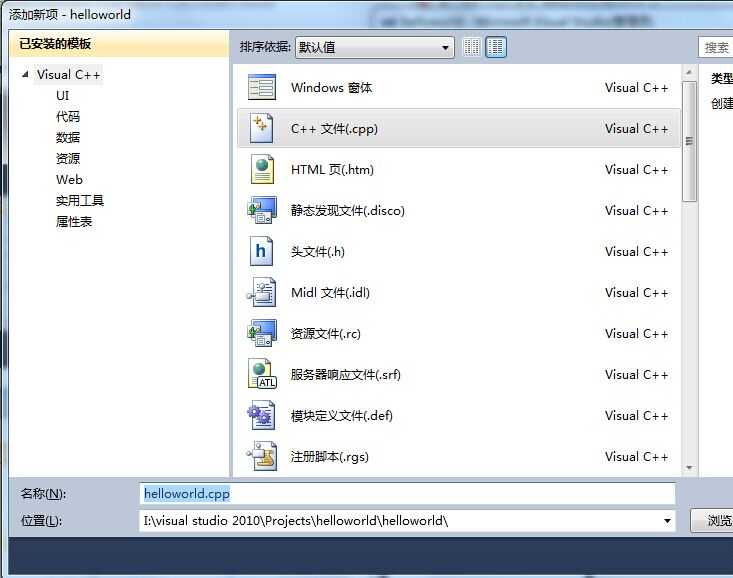
Task: Click 'Windows 窗体' template name
Action: point(331,87)
